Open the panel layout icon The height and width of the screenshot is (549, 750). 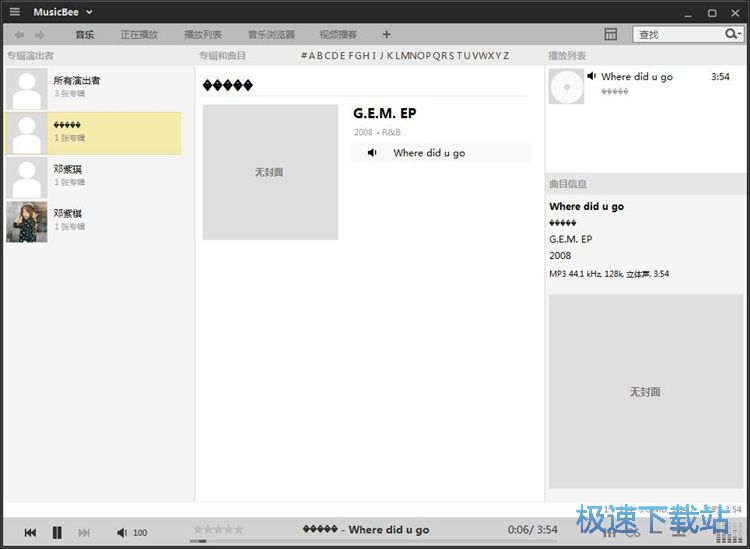[610, 34]
